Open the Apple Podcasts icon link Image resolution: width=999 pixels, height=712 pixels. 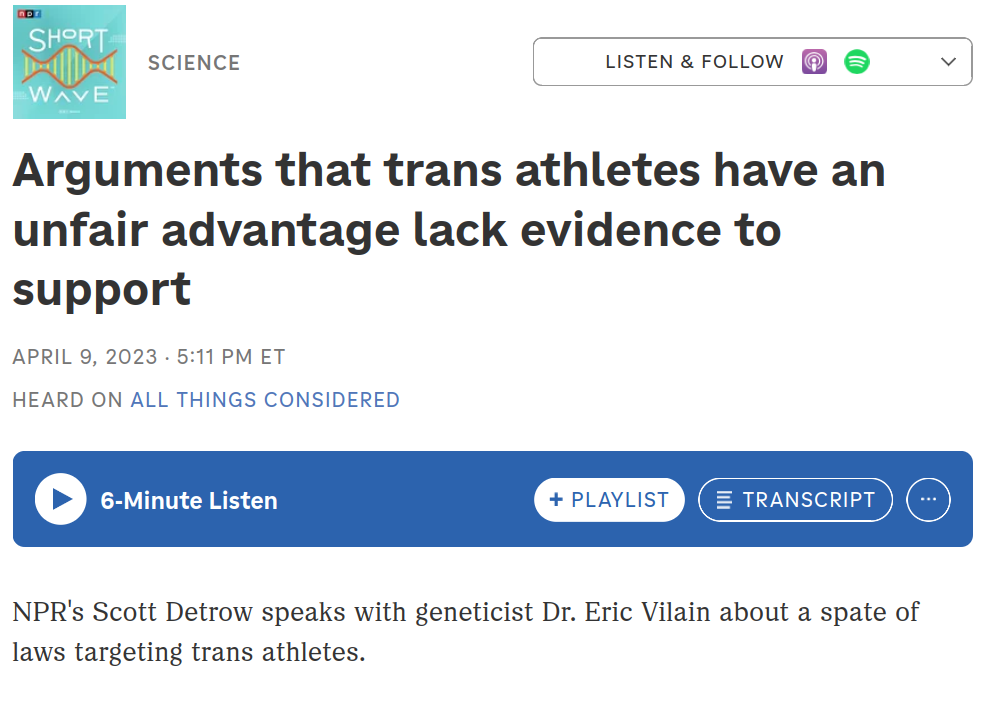pos(814,62)
